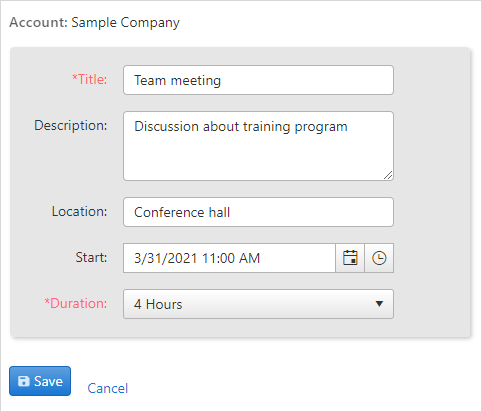The height and width of the screenshot is (412, 482).
Task: Click into the Description text area
Action: [258, 146]
